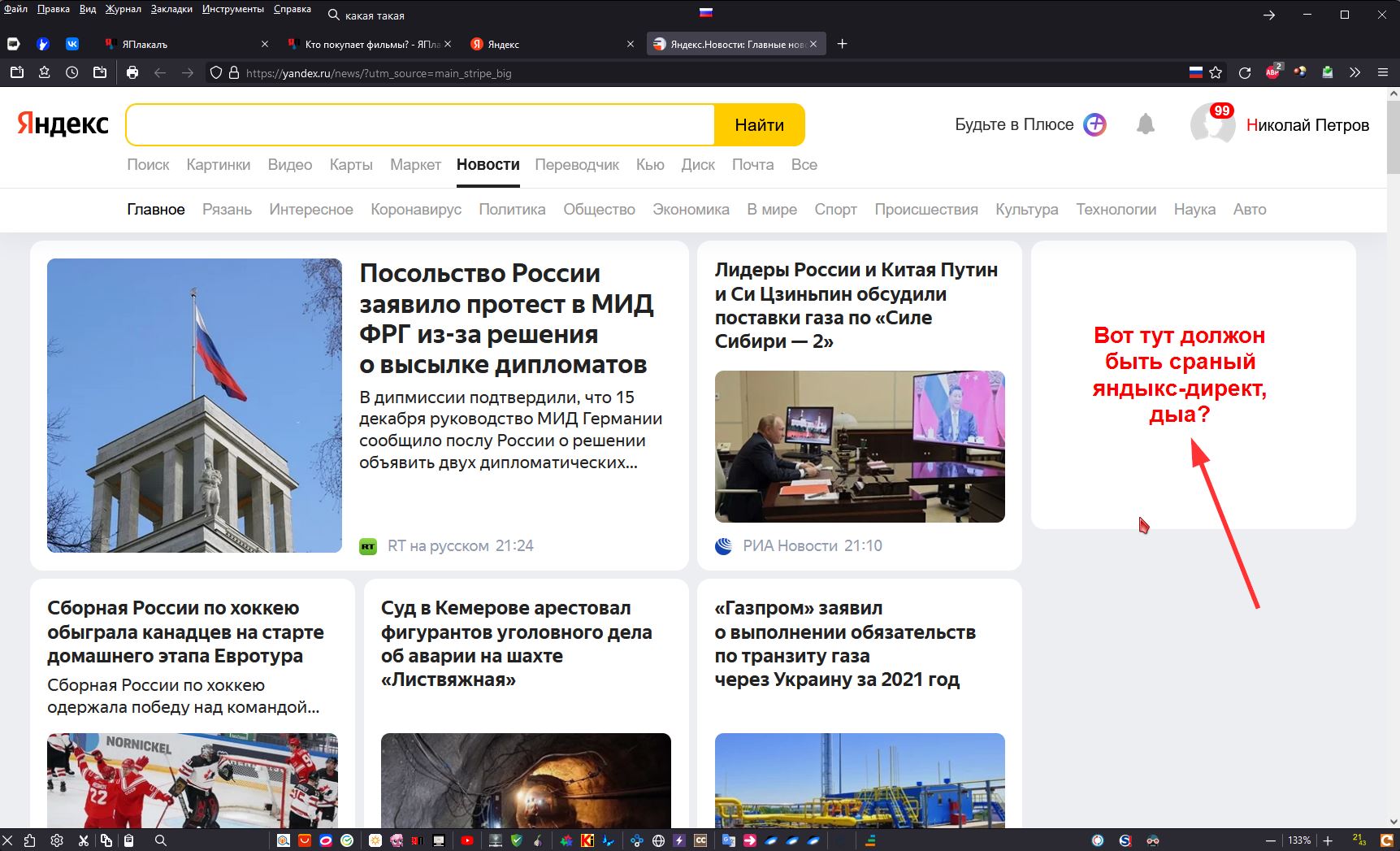Click the shield tracking protection icon
The height and width of the screenshot is (851, 1400).
[216, 72]
